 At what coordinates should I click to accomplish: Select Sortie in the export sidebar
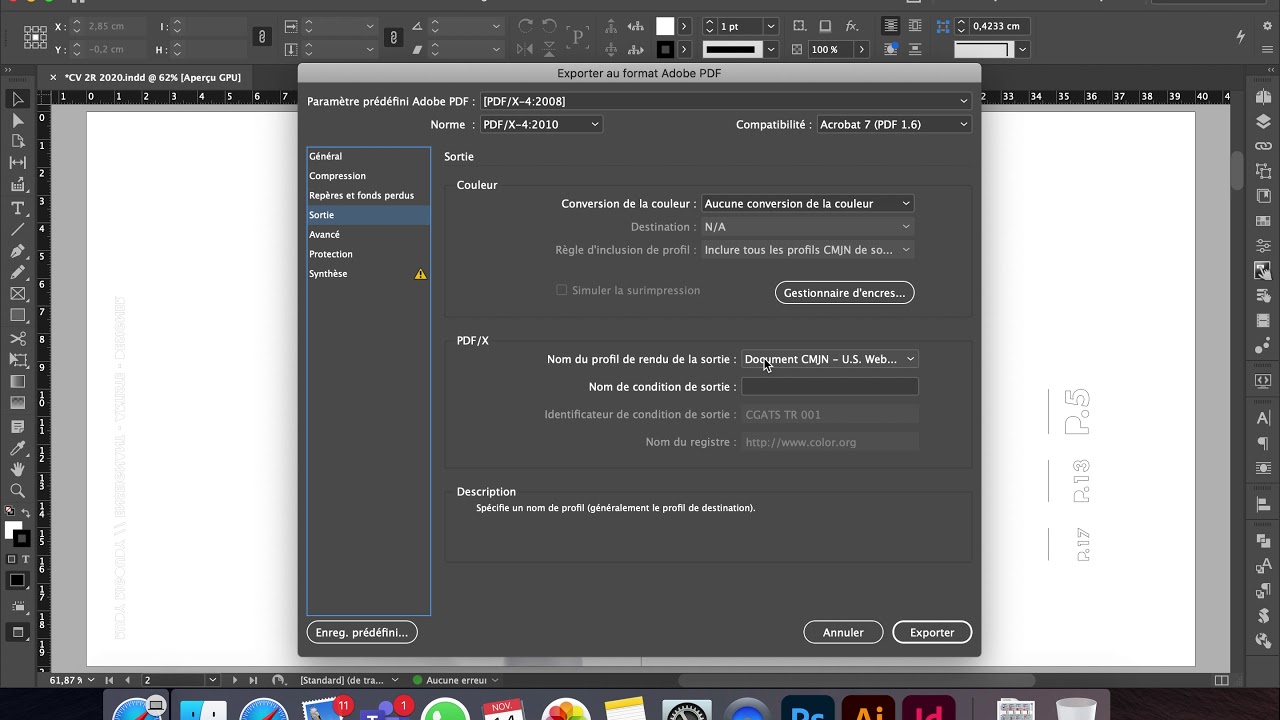368,215
